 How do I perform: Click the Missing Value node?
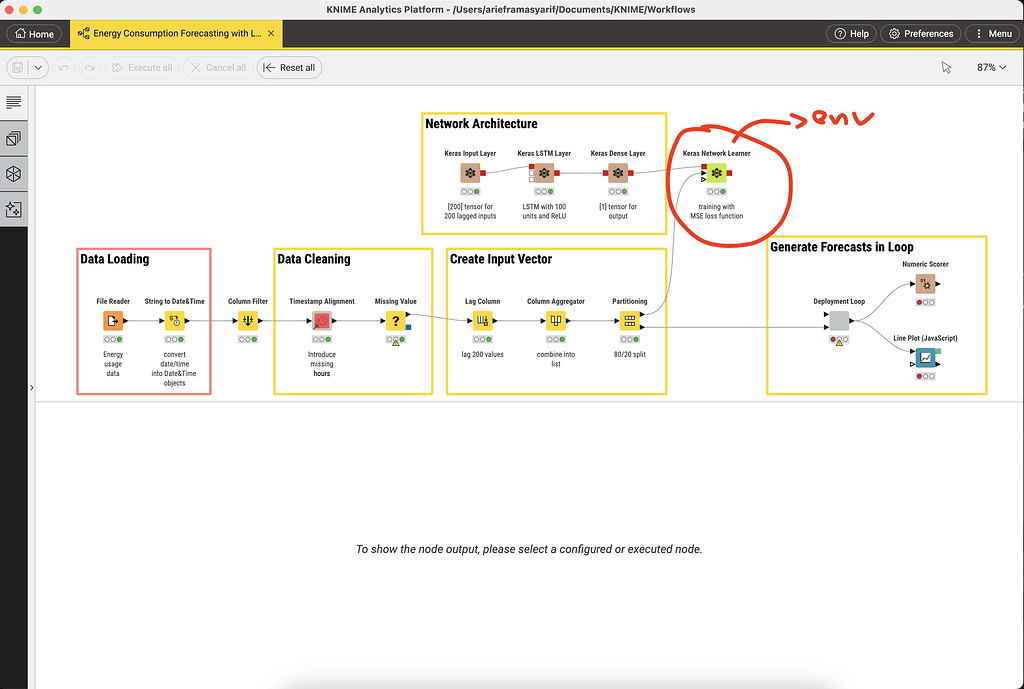click(x=395, y=321)
